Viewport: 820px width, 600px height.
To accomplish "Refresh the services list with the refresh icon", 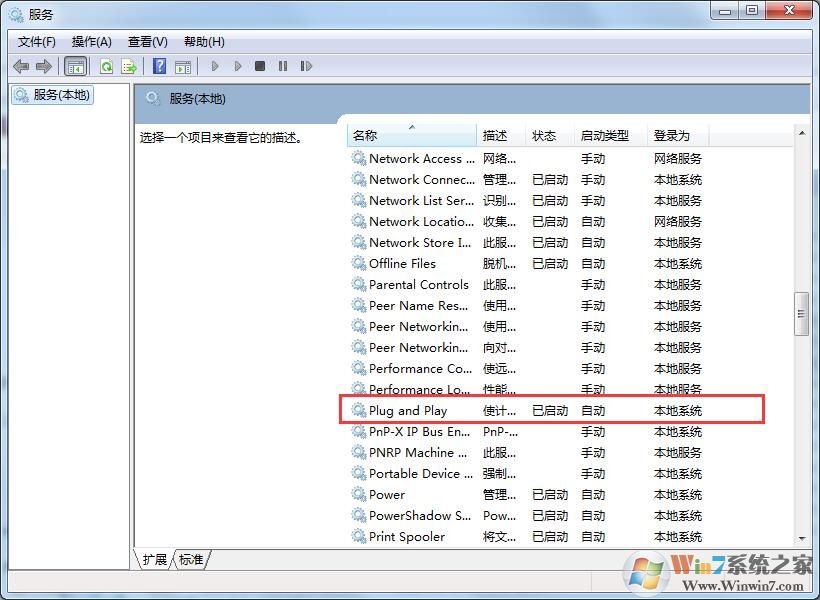I will point(105,66).
